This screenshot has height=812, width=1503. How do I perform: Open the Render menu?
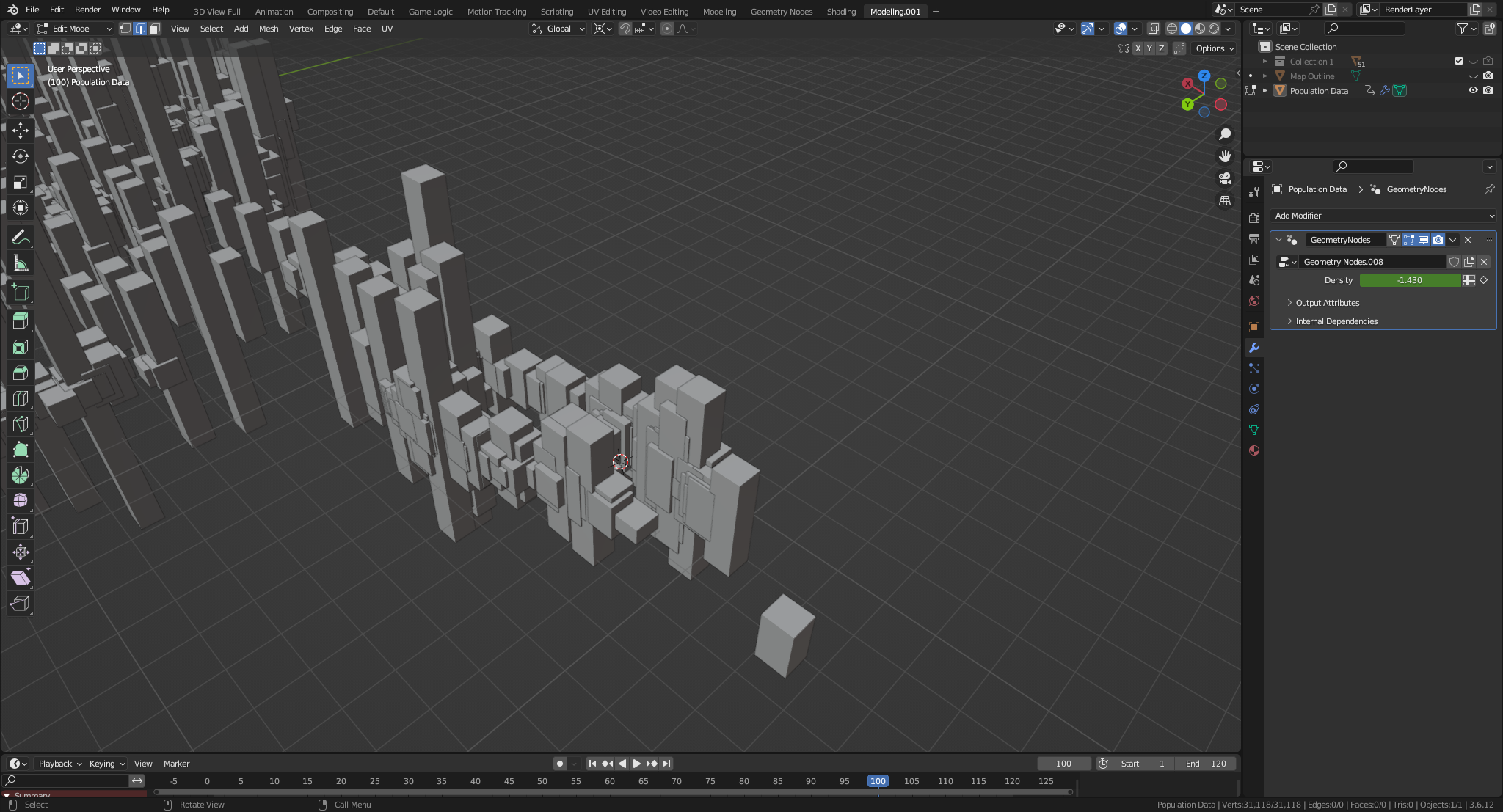pyautogui.click(x=87, y=10)
